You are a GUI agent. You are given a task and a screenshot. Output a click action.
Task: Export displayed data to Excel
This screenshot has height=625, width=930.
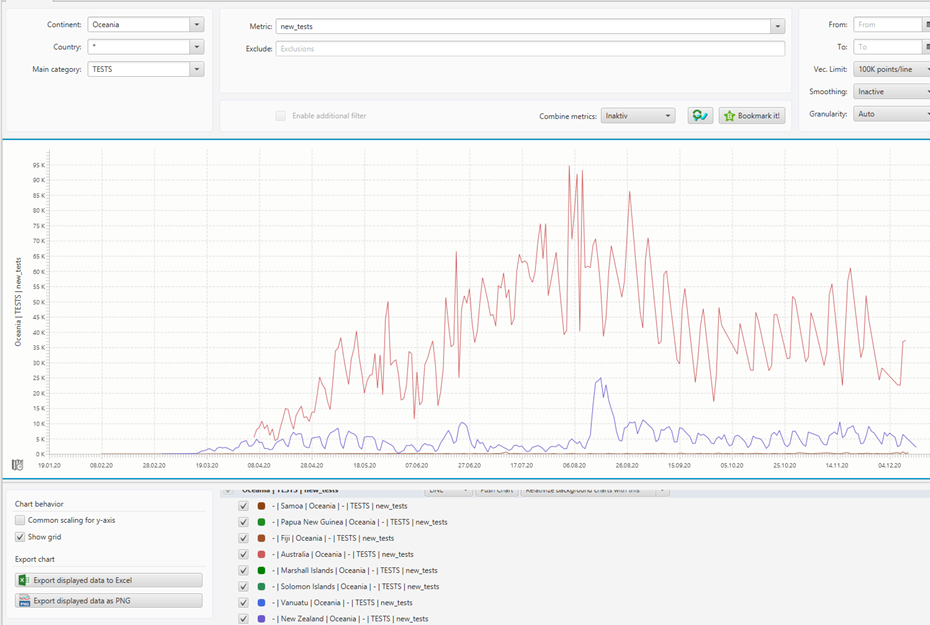[109, 580]
